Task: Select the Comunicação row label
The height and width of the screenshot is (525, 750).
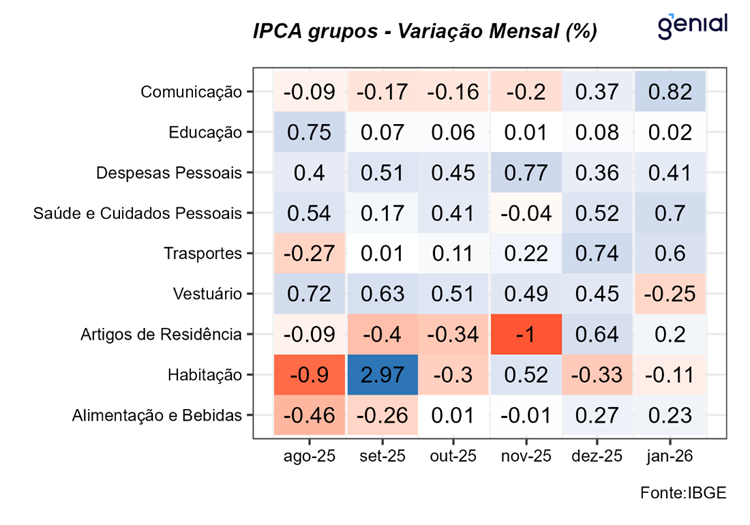Action: (x=191, y=92)
